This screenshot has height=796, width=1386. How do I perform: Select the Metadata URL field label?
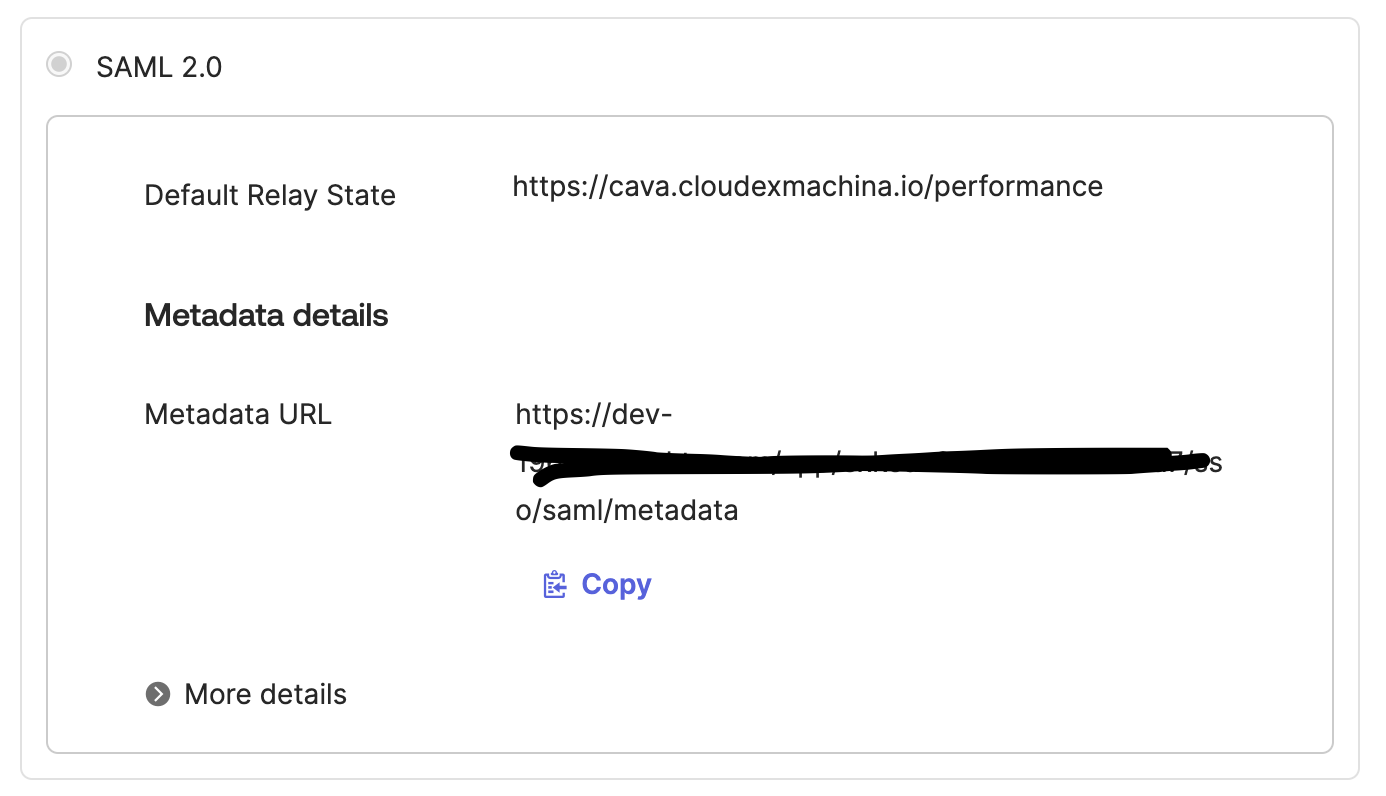coord(238,414)
